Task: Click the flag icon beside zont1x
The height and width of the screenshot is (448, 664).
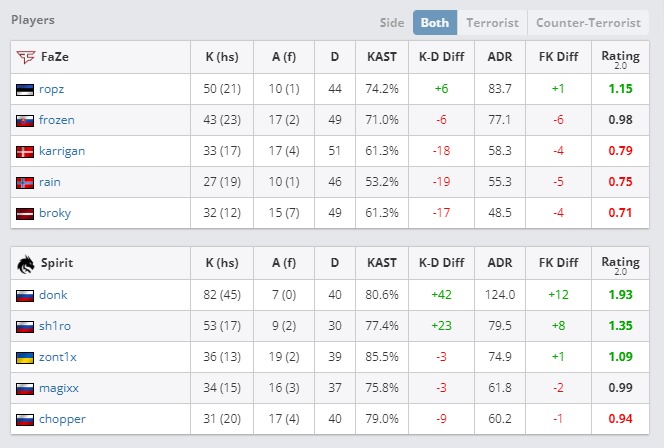Action: [x=25, y=357]
